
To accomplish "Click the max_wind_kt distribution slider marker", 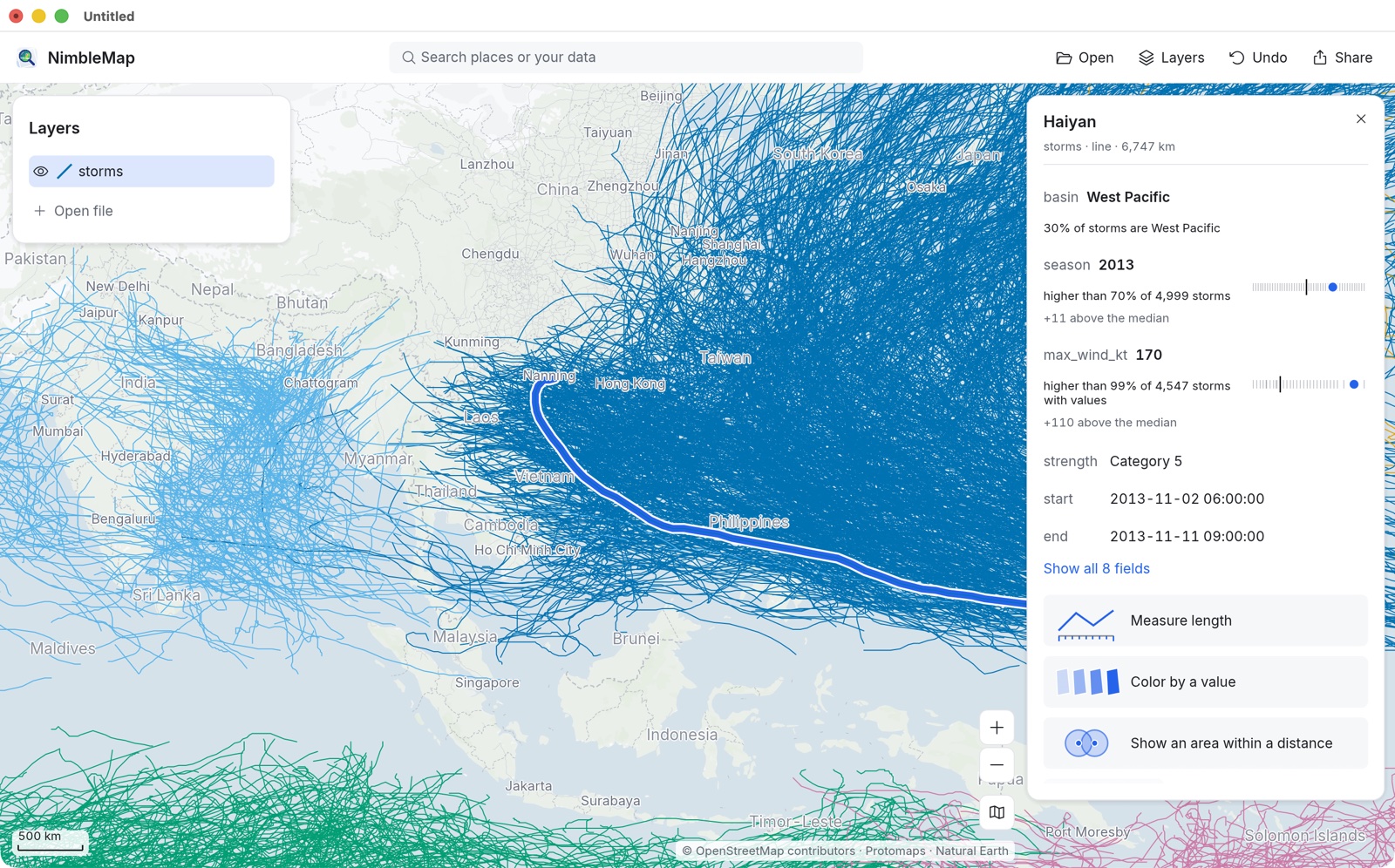I will coord(1353,384).
